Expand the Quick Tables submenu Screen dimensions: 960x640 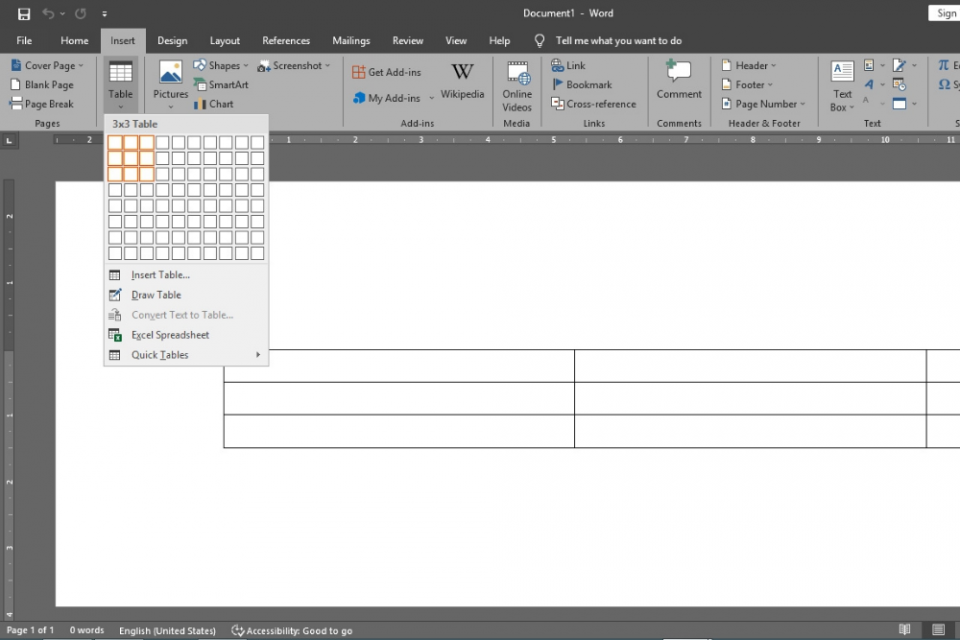click(186, 355)
